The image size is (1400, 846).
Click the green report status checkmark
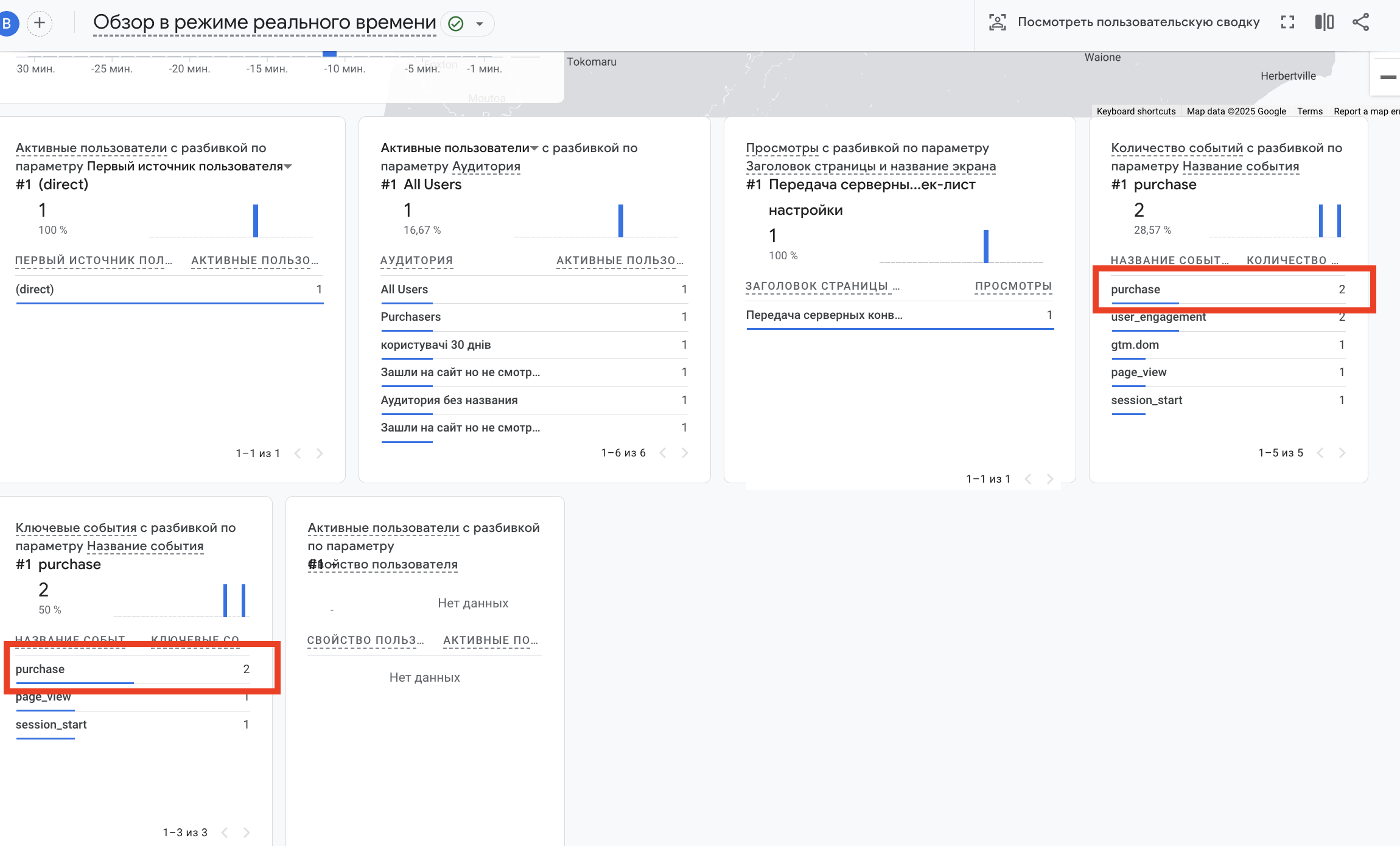coord(456,24)
